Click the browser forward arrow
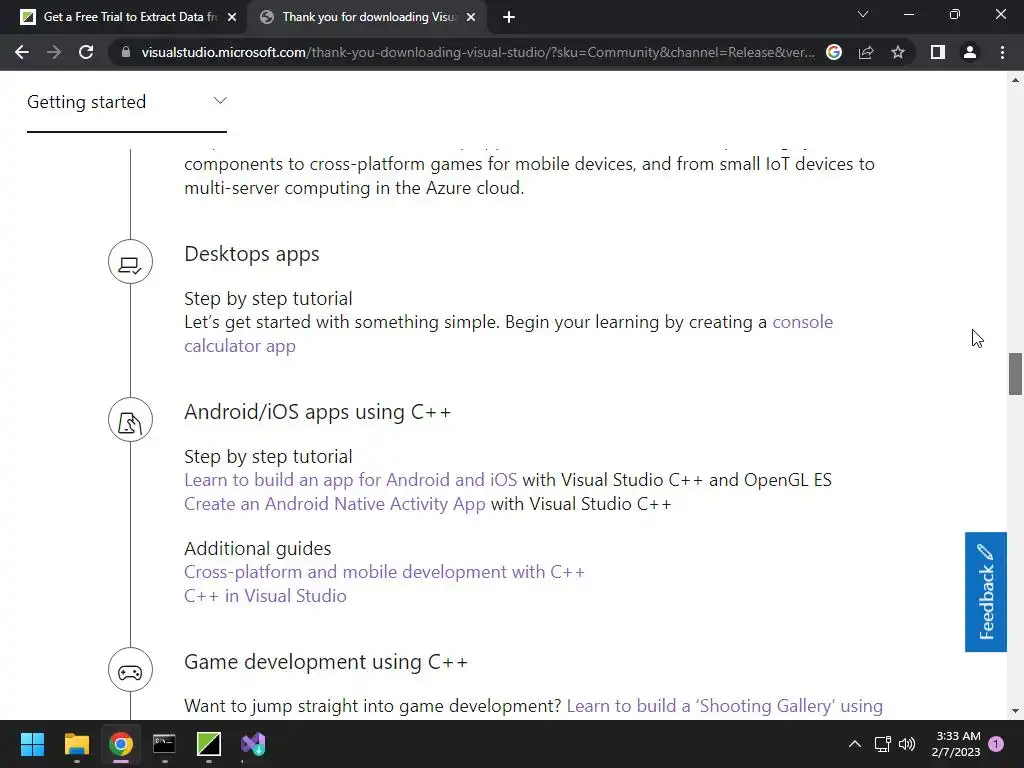Viewport: 1024px width, 768px height. (54, 52)
